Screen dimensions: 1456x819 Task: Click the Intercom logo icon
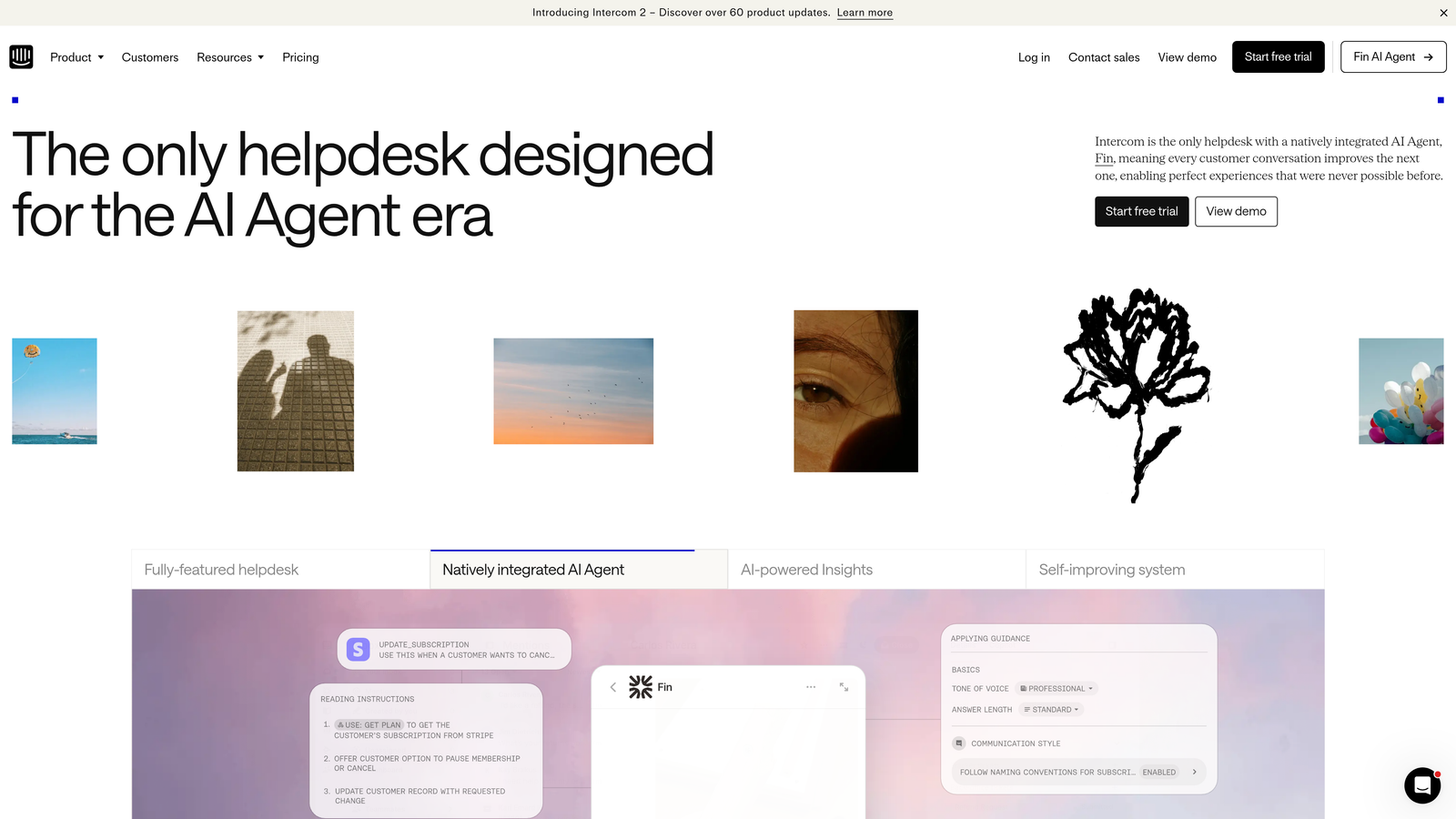(21, 56)
